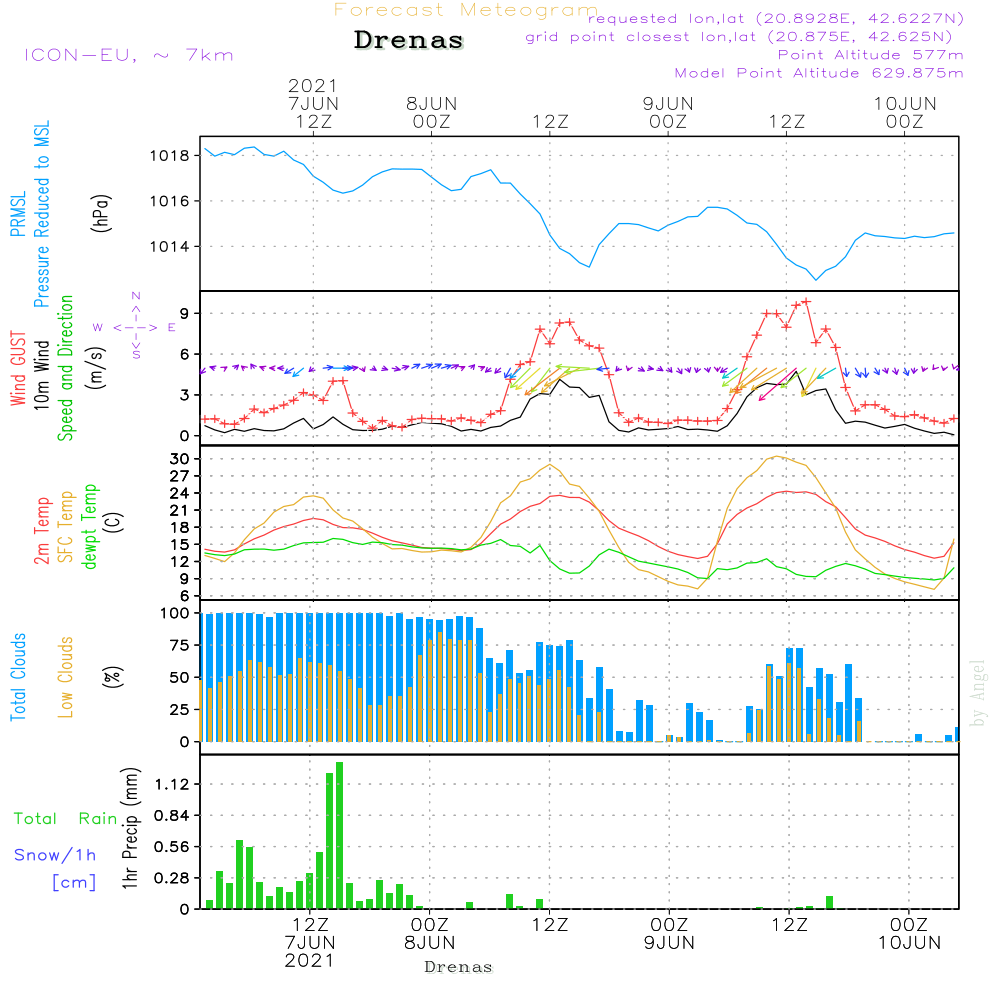
Task: Click grid point closest lon,lat (20.875E, 42.625N)
Action: (739, 37)
